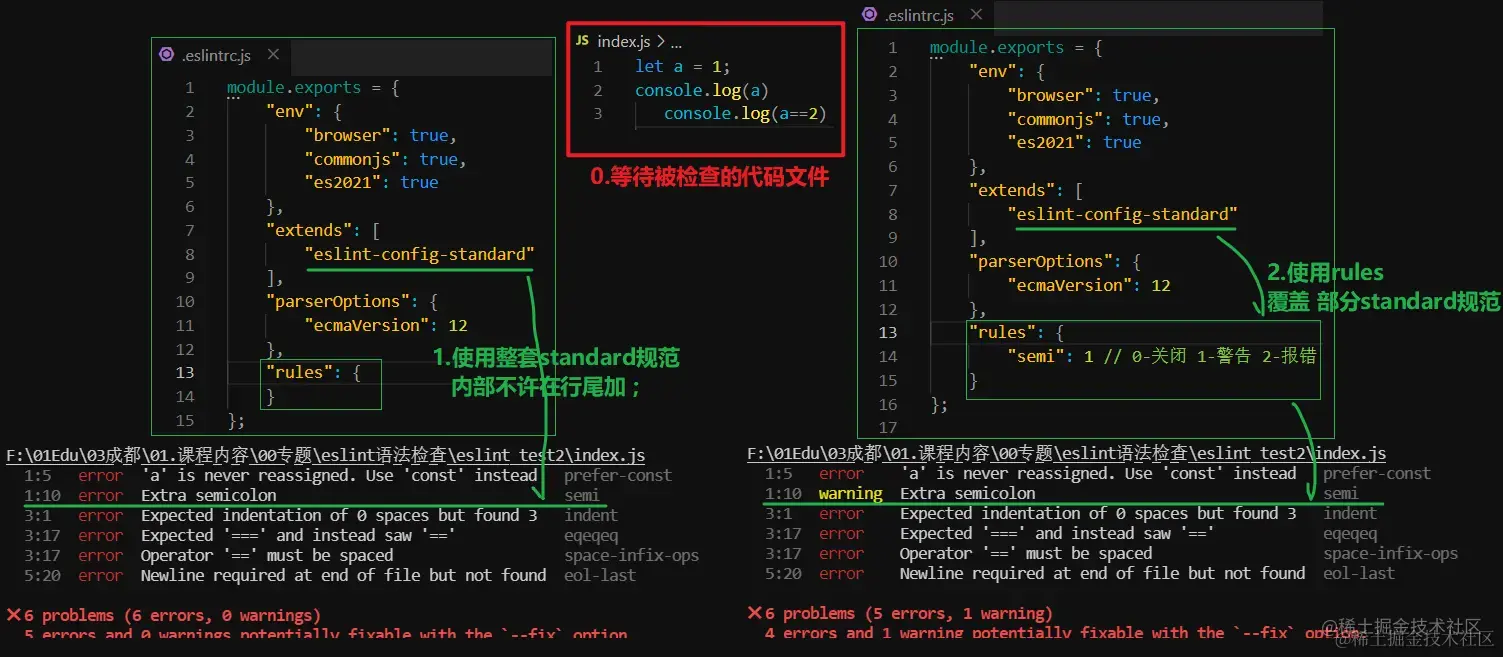Click 'indent' rule name in left terminal

coord(591,515)
